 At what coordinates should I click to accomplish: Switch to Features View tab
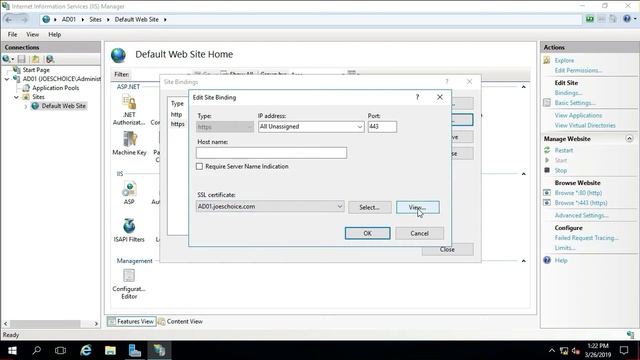pyautogui.click(x=131, y=322)
